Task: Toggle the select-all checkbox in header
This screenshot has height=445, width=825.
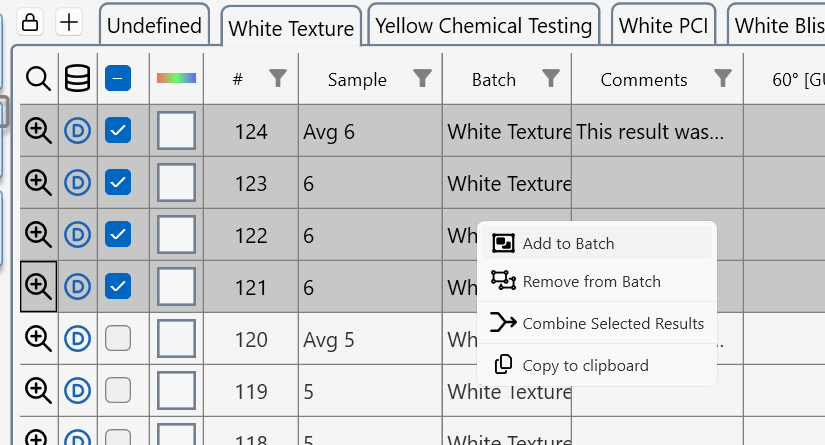Action: click(x=118, y=78)
